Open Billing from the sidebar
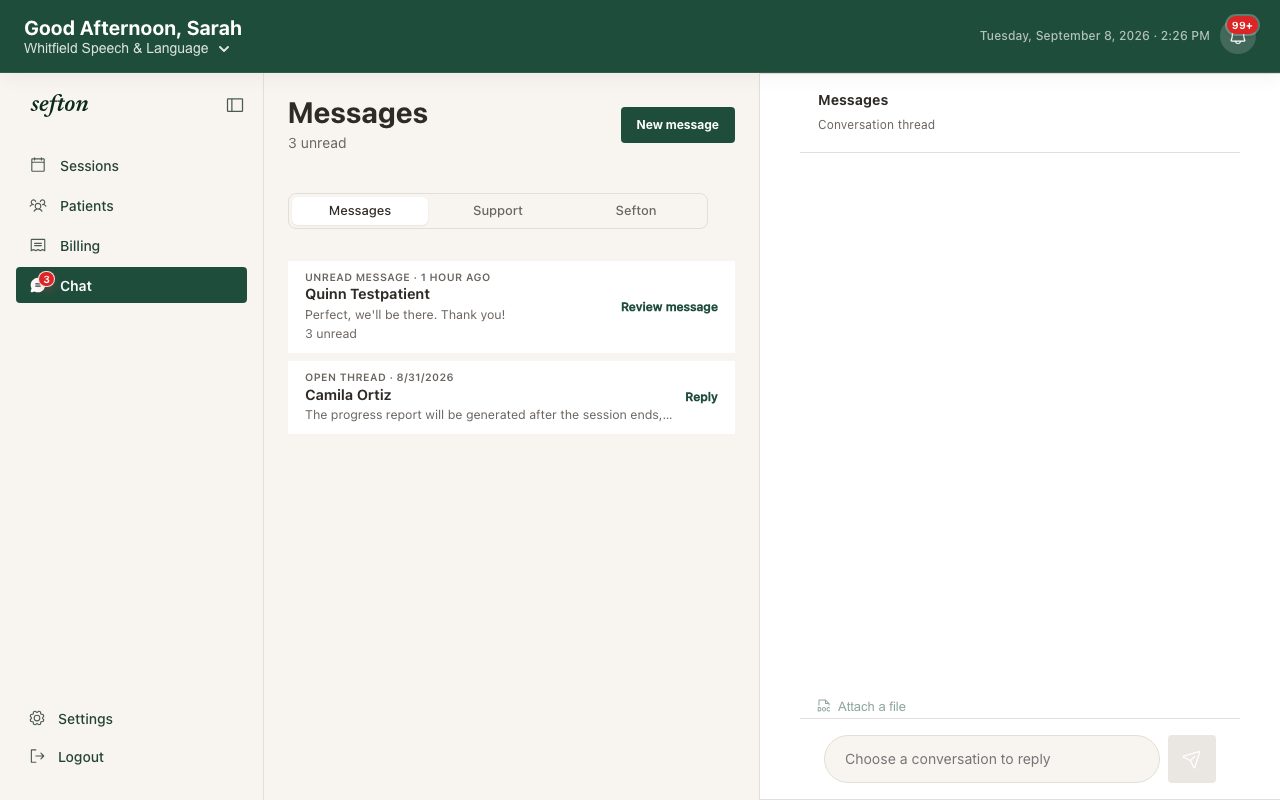Image resolution: width=1280 pixels, height=800 pixels. 131,246
